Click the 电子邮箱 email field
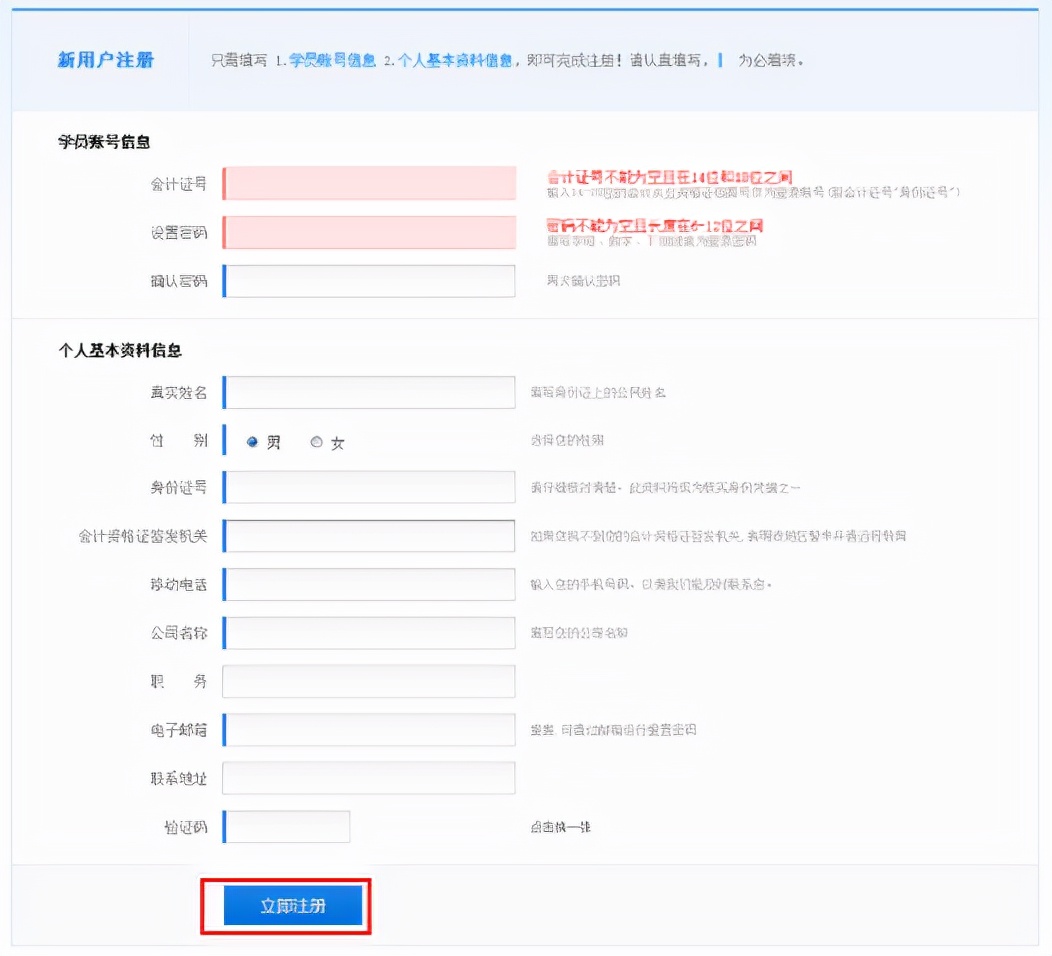 pos(368,729)
